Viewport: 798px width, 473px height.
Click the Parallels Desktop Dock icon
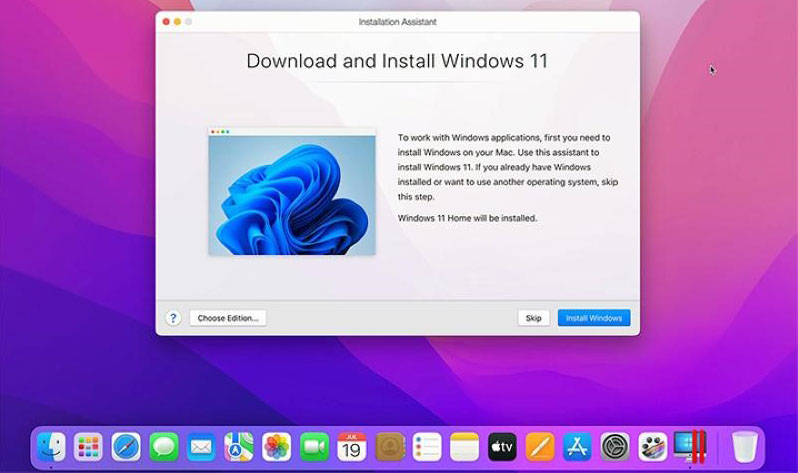(x=690, y=447)
